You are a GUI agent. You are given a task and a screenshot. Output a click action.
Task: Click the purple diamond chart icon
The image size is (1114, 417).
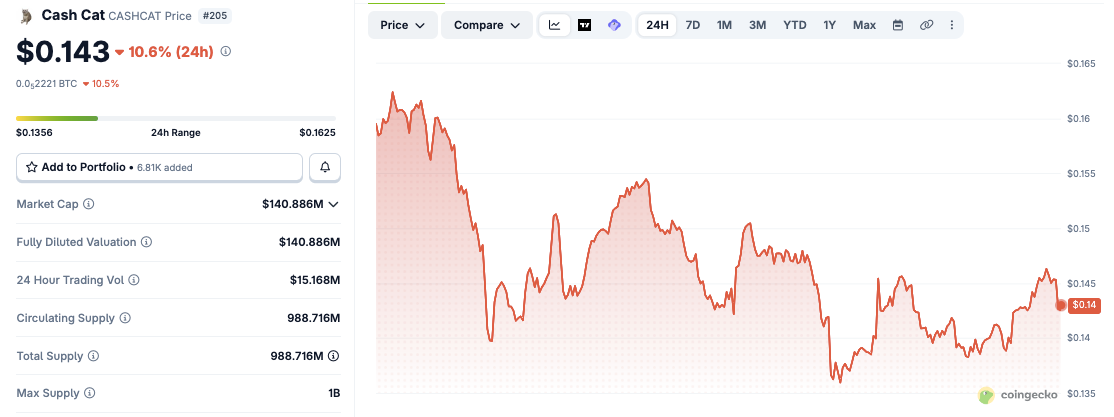(615, 25)
